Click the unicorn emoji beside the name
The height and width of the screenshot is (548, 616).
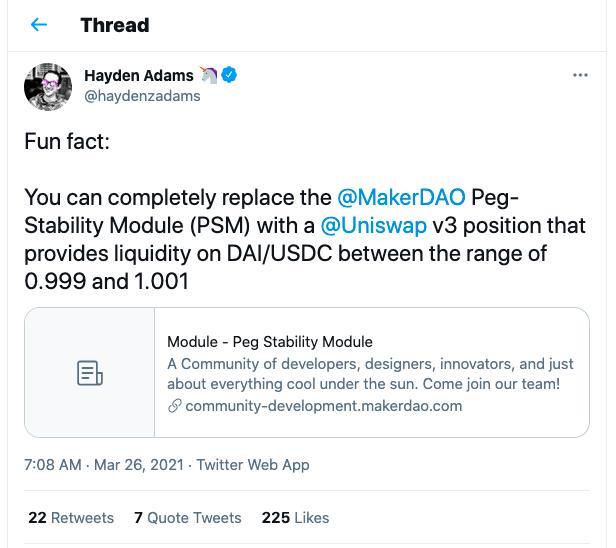[x=209, y=75]
